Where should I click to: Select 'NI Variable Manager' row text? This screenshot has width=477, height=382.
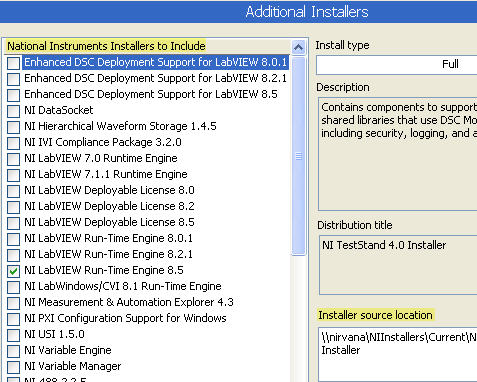(73, 366)
